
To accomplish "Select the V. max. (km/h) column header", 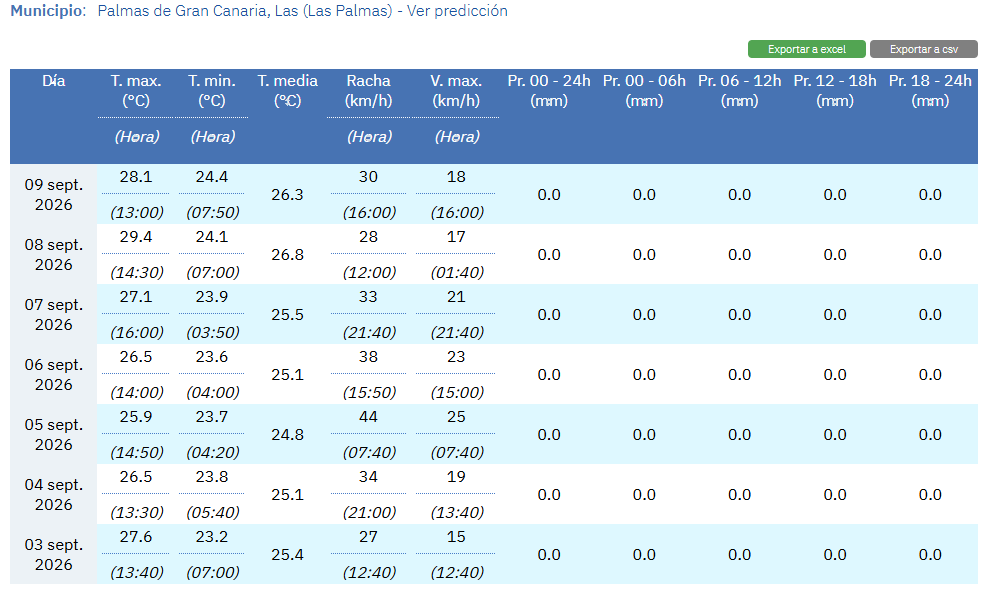I will tap(456, 91).
